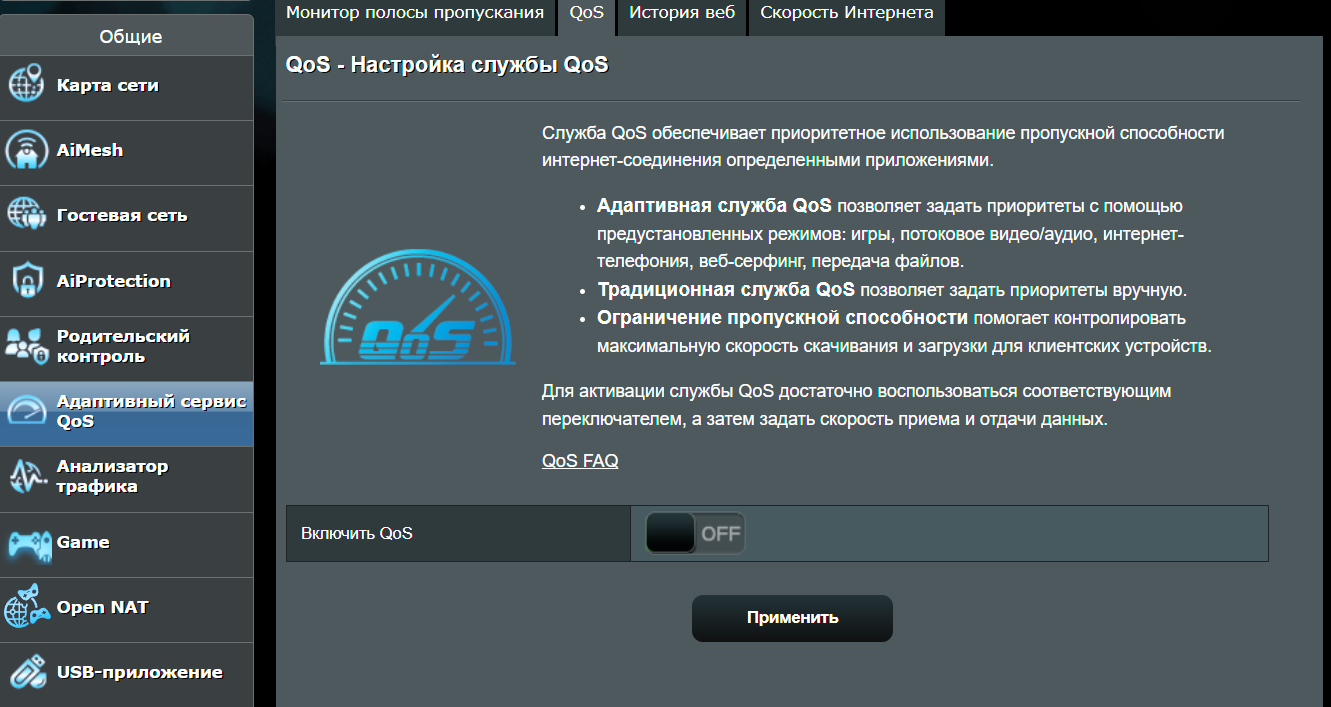This screenshot has height=707, width=1331.
Task: Click the Guest Network globe icon
Action: coord(26,216)
